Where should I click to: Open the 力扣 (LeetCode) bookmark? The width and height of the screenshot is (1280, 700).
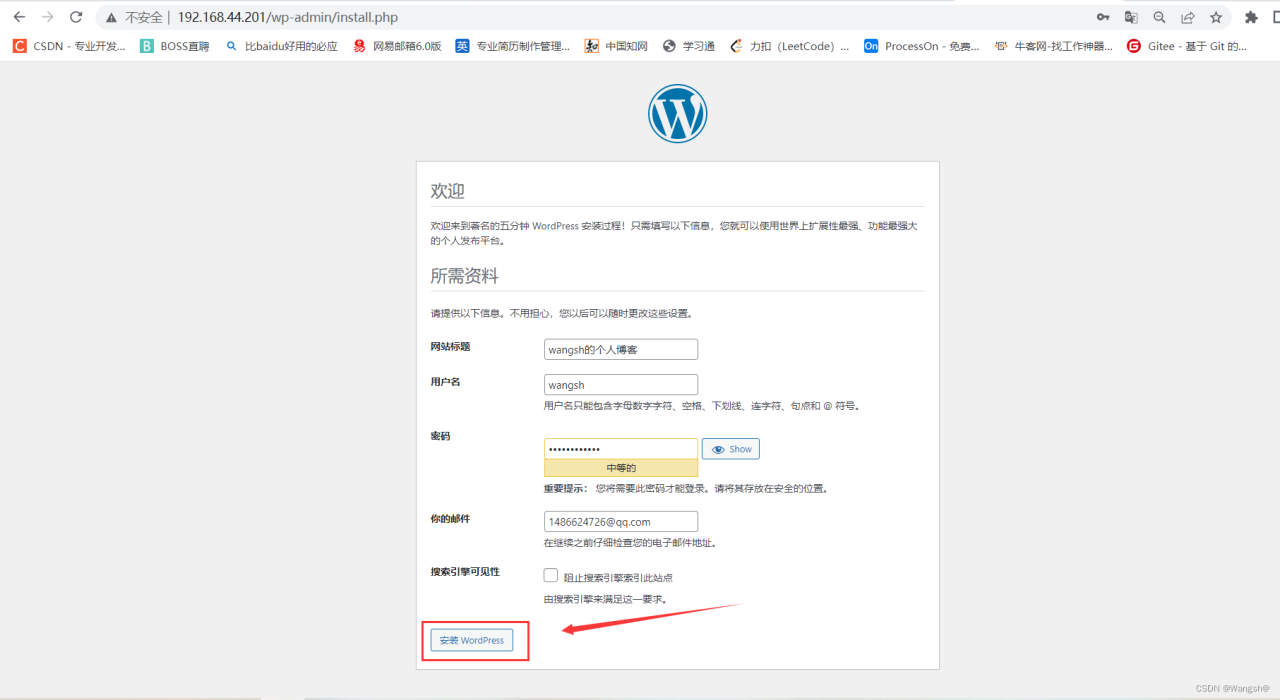[x=790, y=45]
